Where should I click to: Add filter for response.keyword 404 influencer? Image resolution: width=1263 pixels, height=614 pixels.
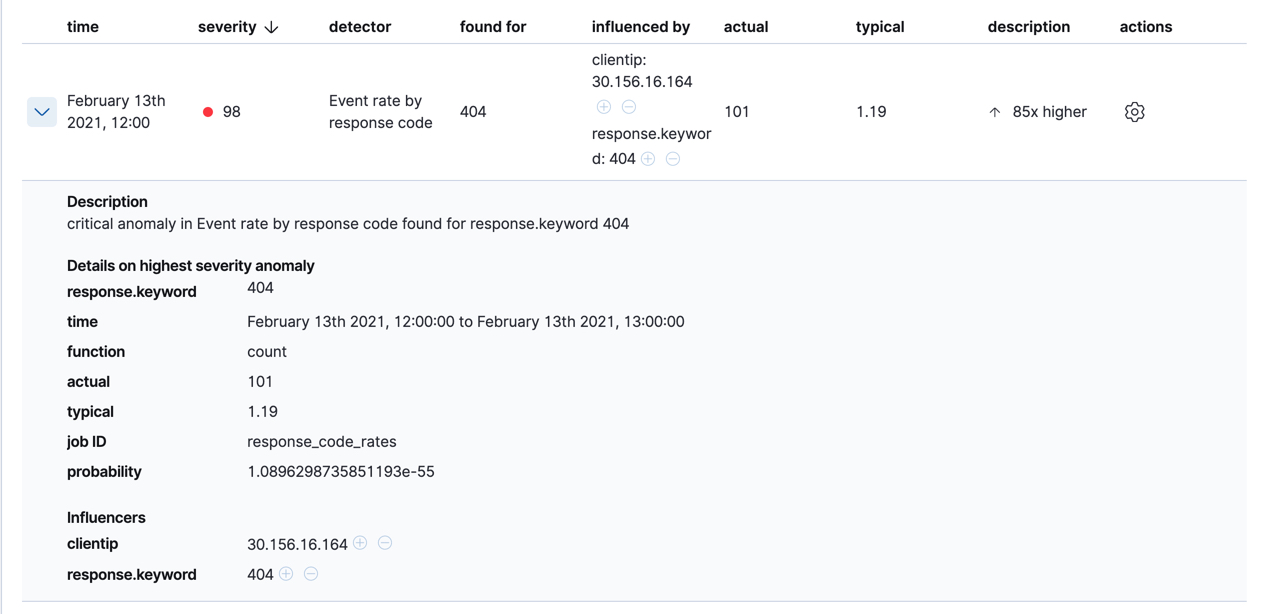(x=286, y=574)
